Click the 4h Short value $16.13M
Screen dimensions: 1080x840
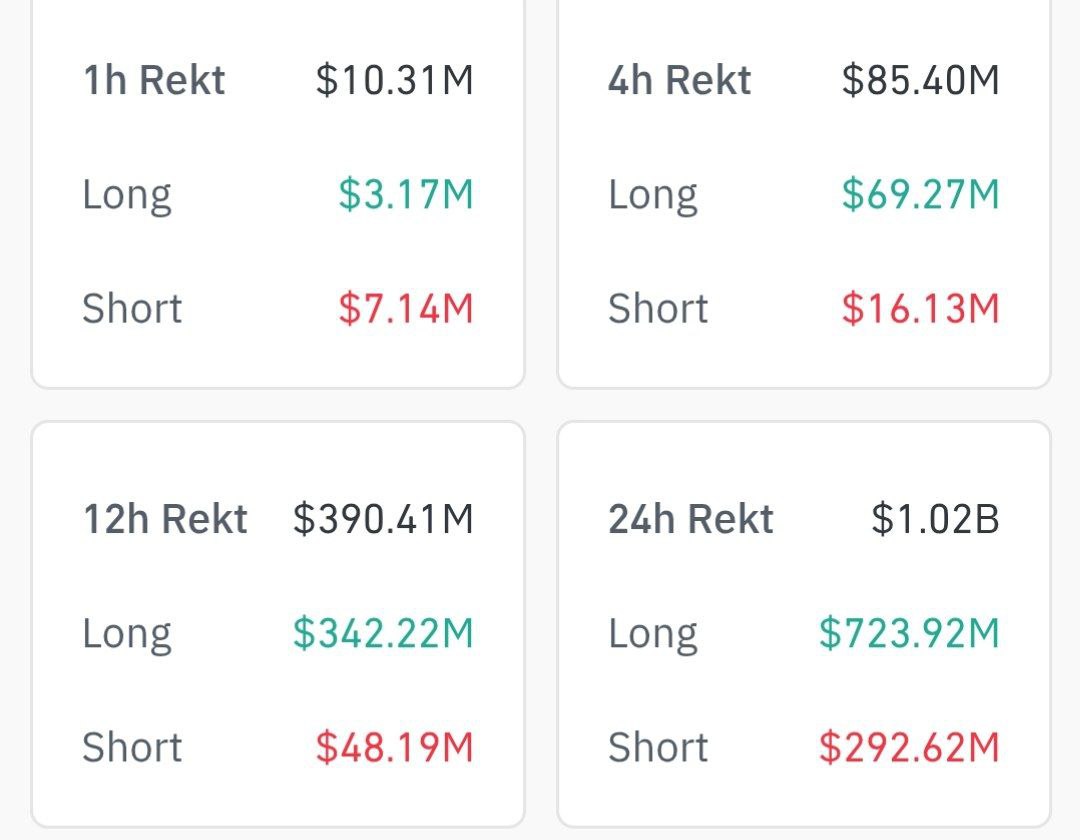[920, 308]
